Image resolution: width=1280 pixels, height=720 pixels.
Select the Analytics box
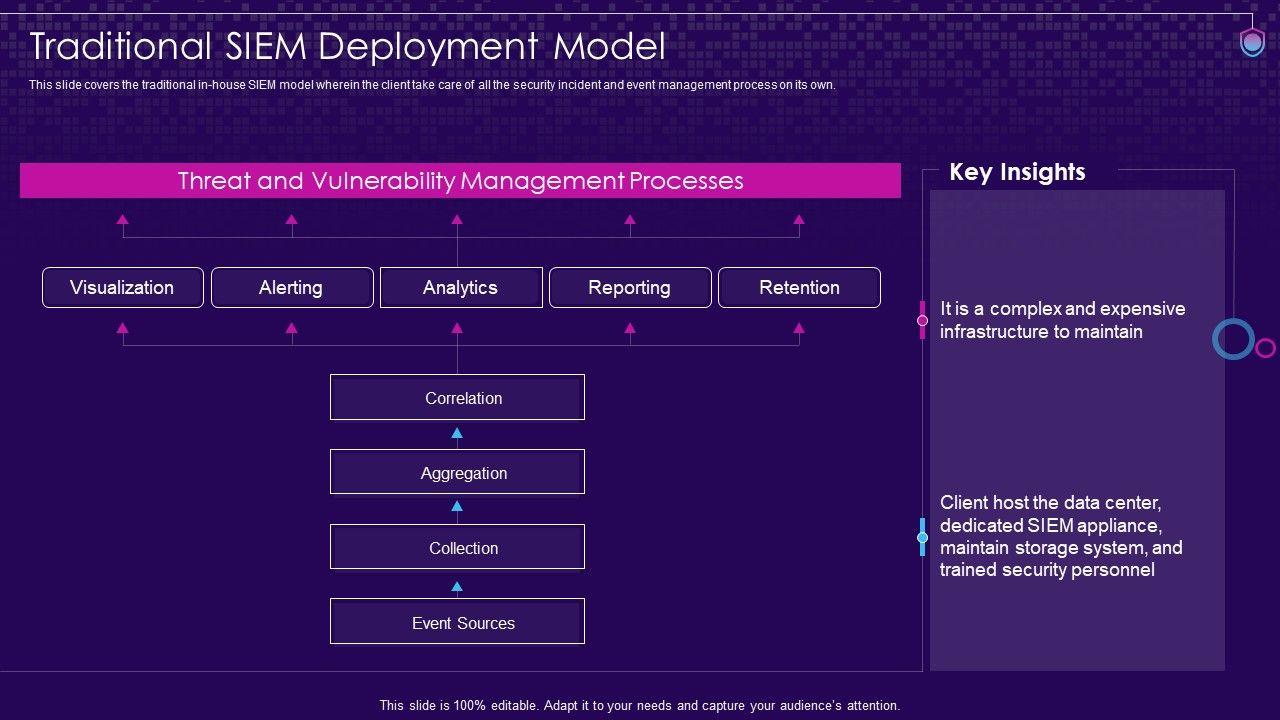(461, 287)
